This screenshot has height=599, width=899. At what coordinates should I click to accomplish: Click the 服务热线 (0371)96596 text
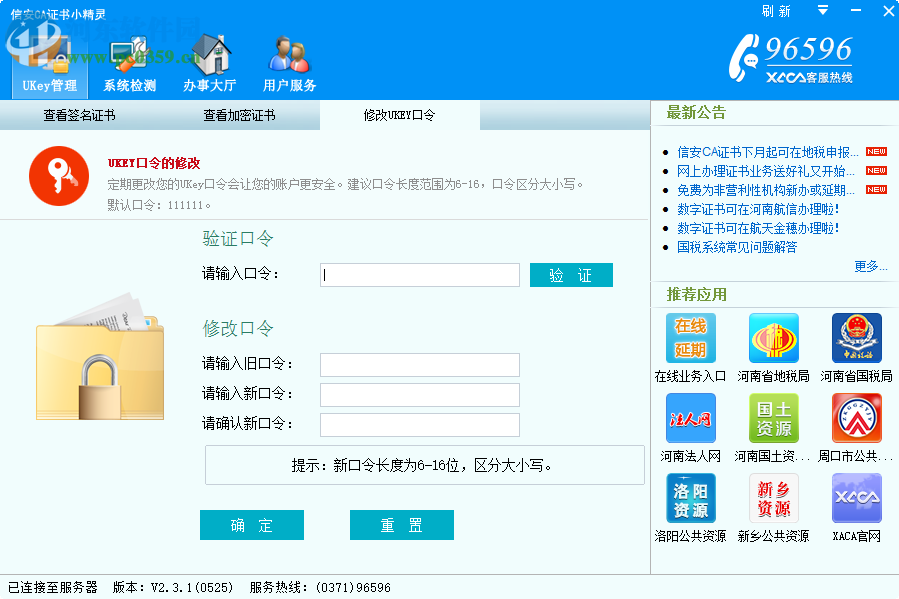click(320, 588)
